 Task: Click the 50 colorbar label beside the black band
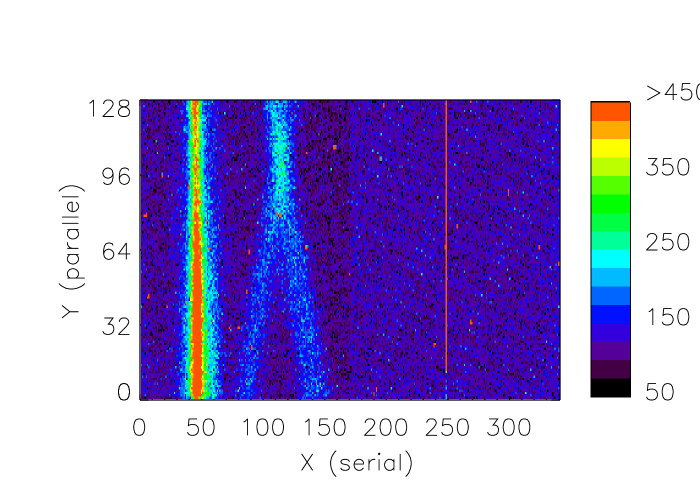click(x=660, y=392)
